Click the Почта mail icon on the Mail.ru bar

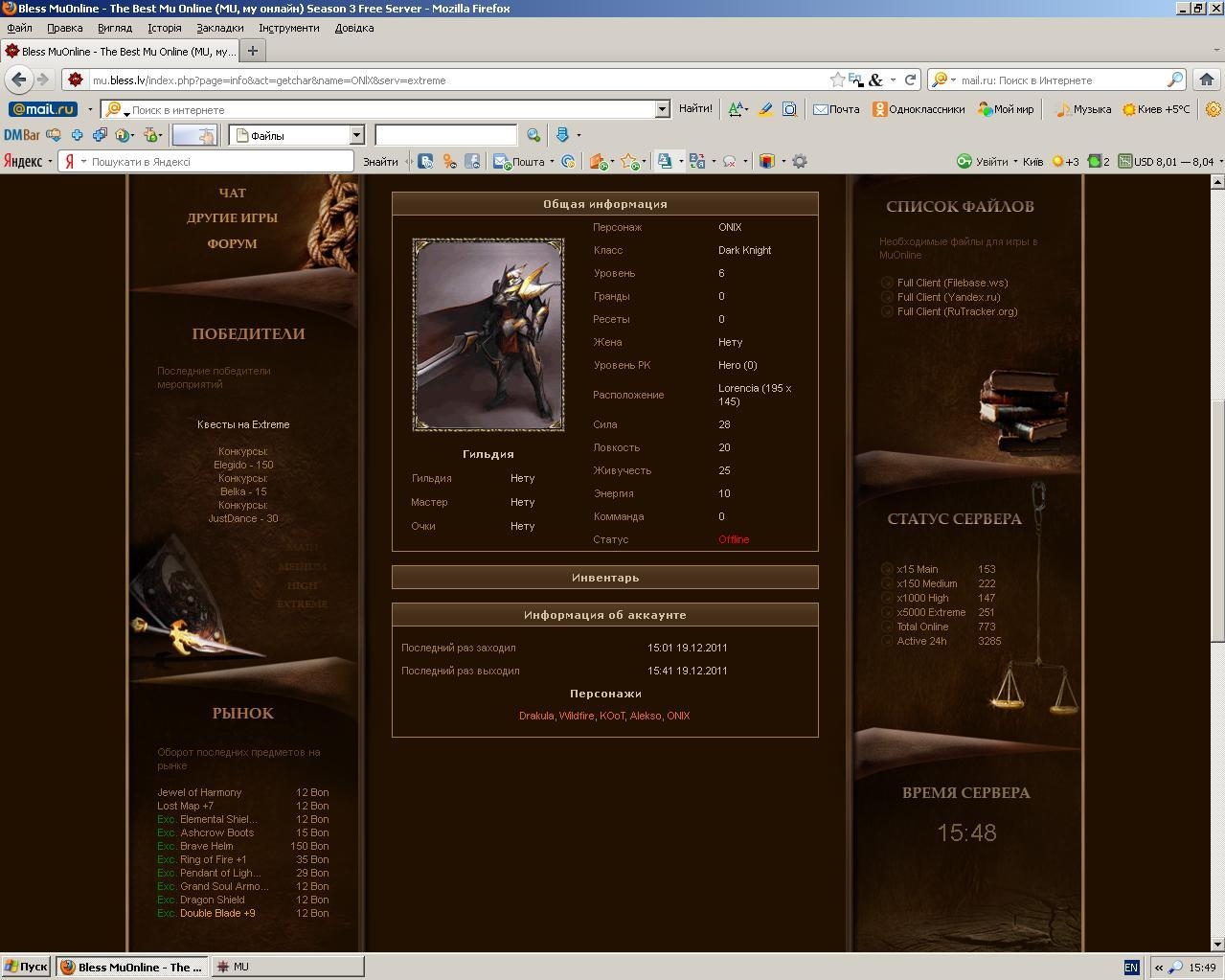836,109
